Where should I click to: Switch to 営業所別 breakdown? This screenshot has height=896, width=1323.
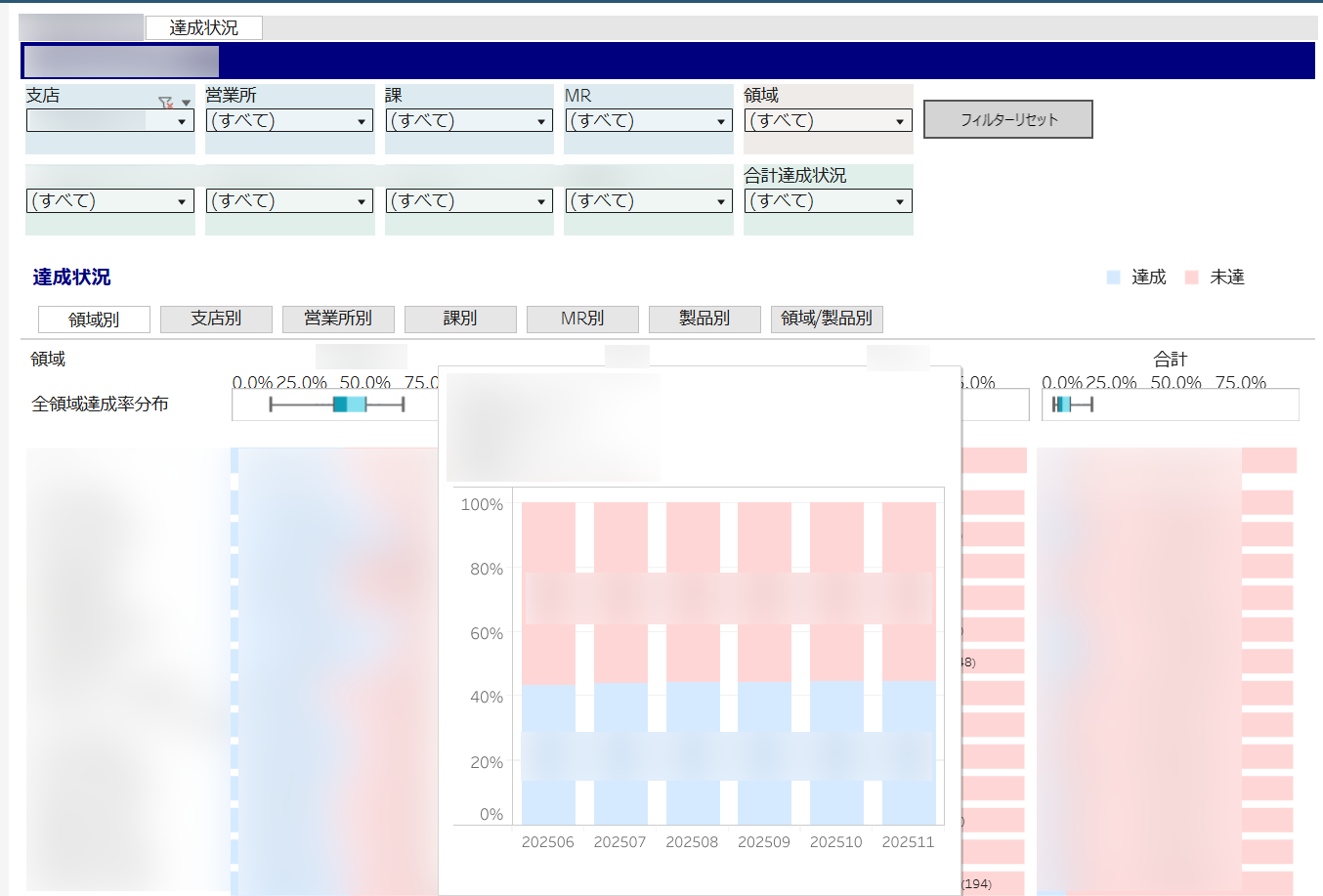(x=338, y=319)
